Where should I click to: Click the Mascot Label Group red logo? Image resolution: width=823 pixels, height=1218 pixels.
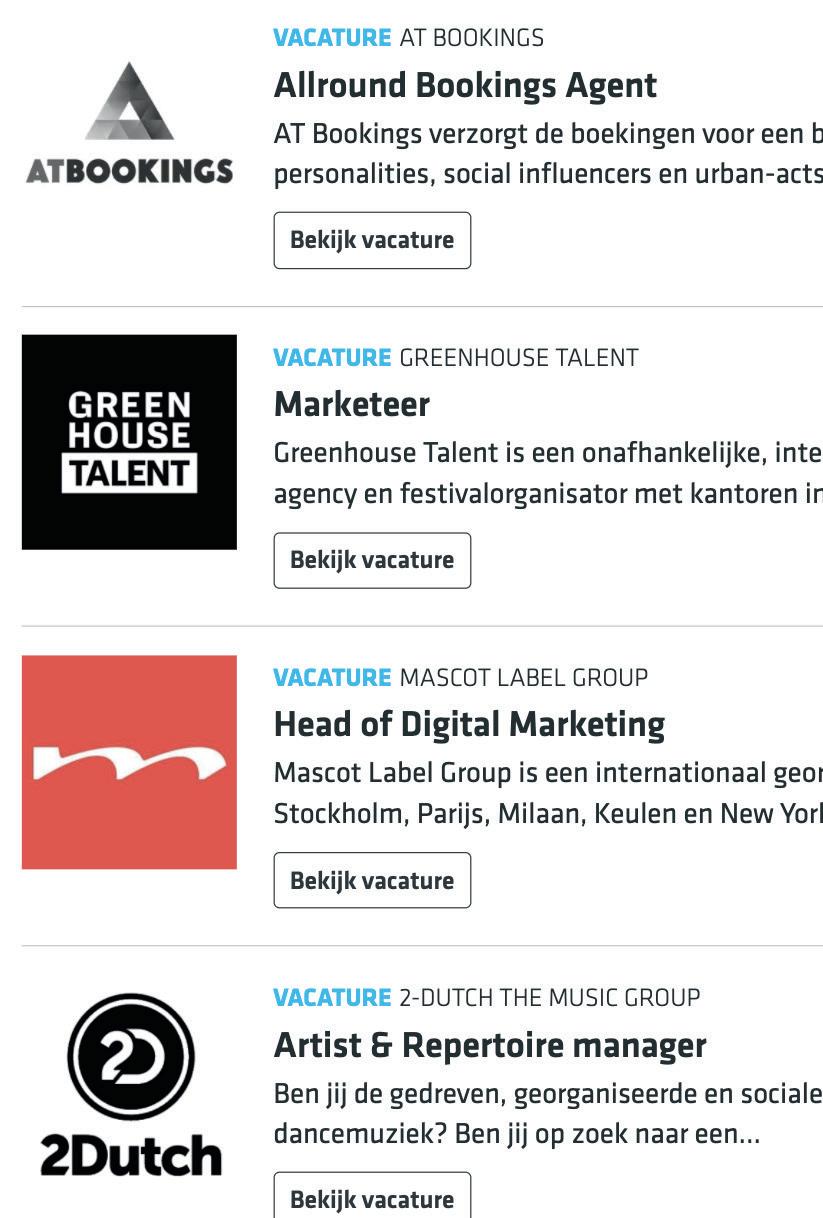[129, 762]
